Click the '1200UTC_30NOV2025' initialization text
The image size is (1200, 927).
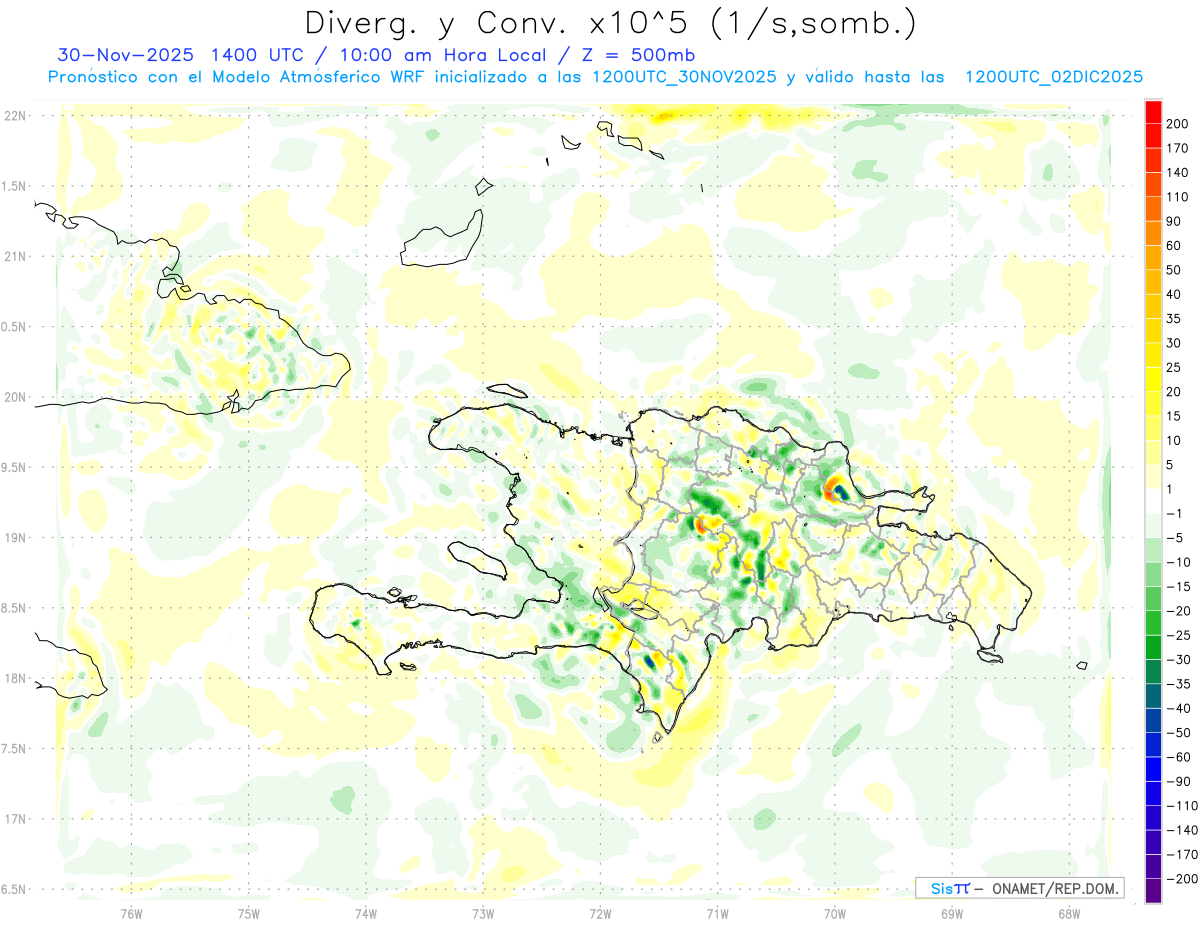pos(682,77)
